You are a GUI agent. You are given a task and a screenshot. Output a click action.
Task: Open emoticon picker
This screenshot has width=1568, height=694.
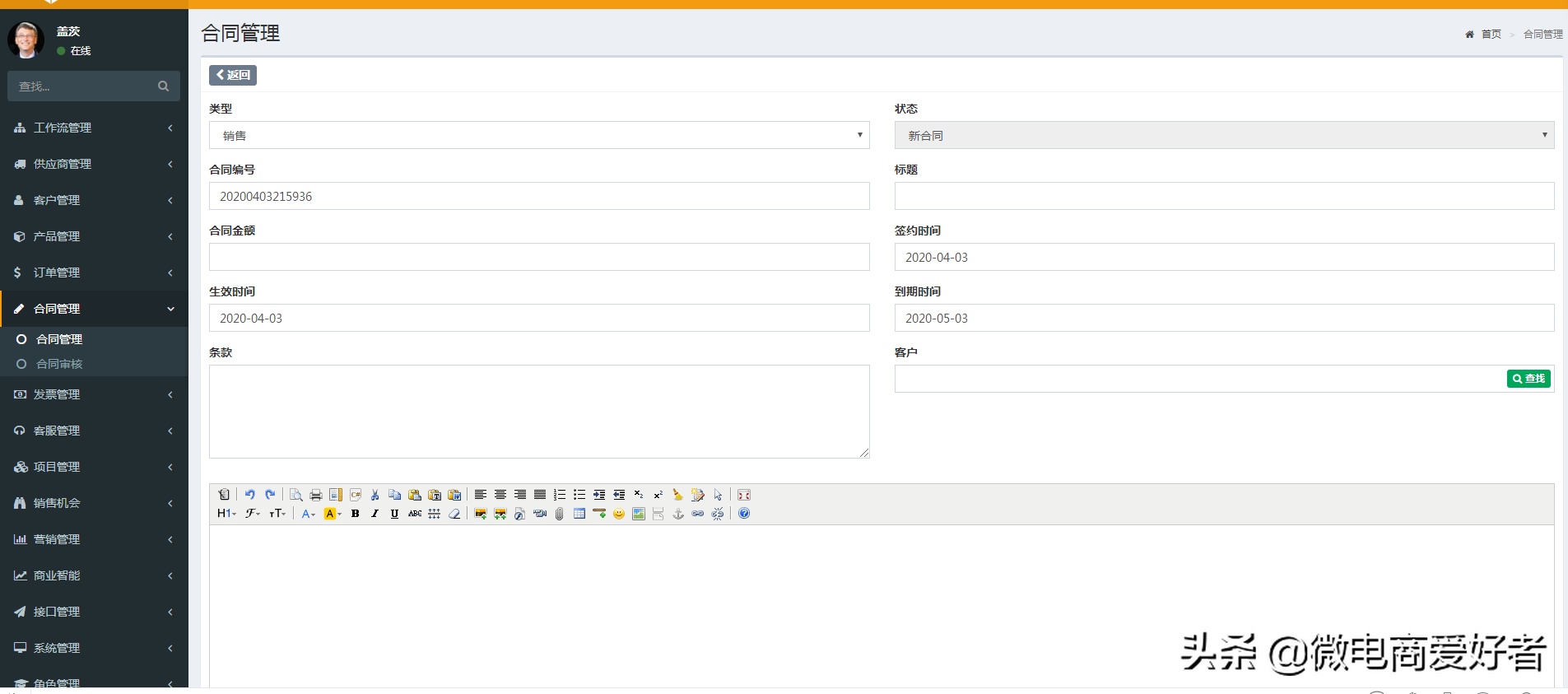619,514
